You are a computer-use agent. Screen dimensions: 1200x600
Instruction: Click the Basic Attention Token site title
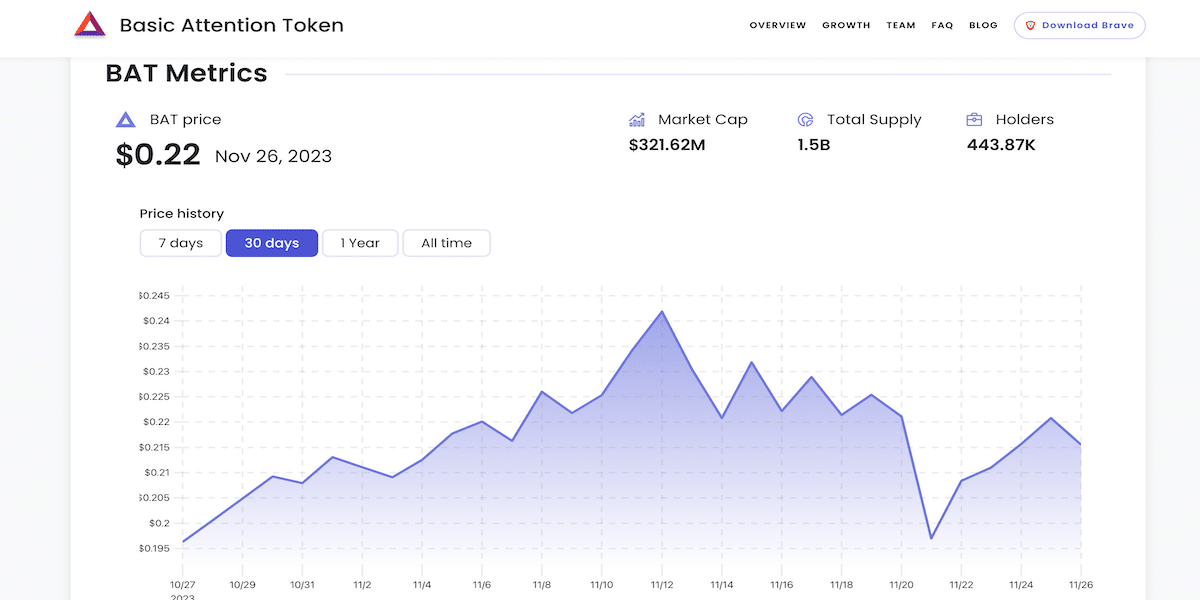[x=231, y=26]
